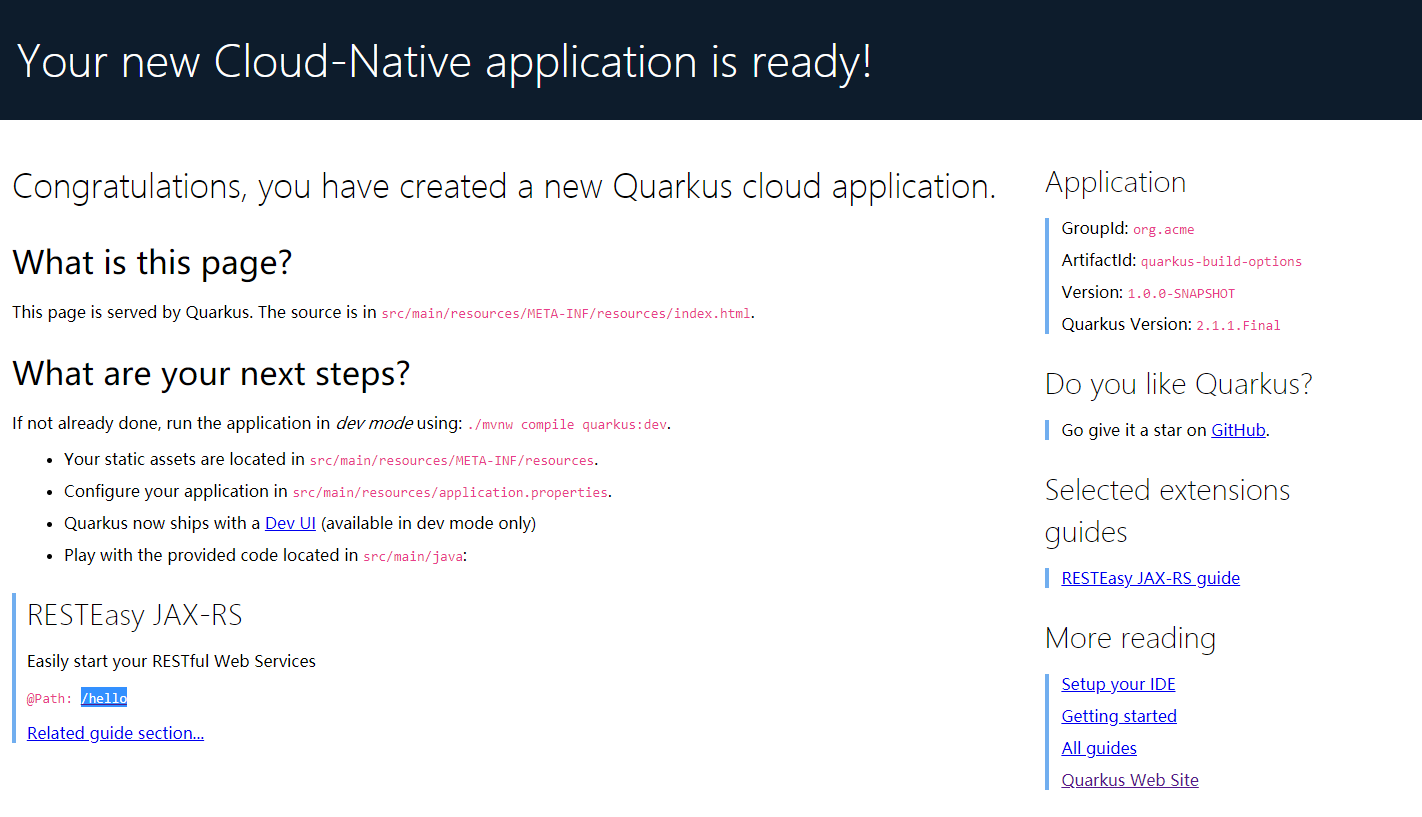Click the 'Selected extensions guides' heading
Screen dimensions: 1422x817
click(1167, 511)
